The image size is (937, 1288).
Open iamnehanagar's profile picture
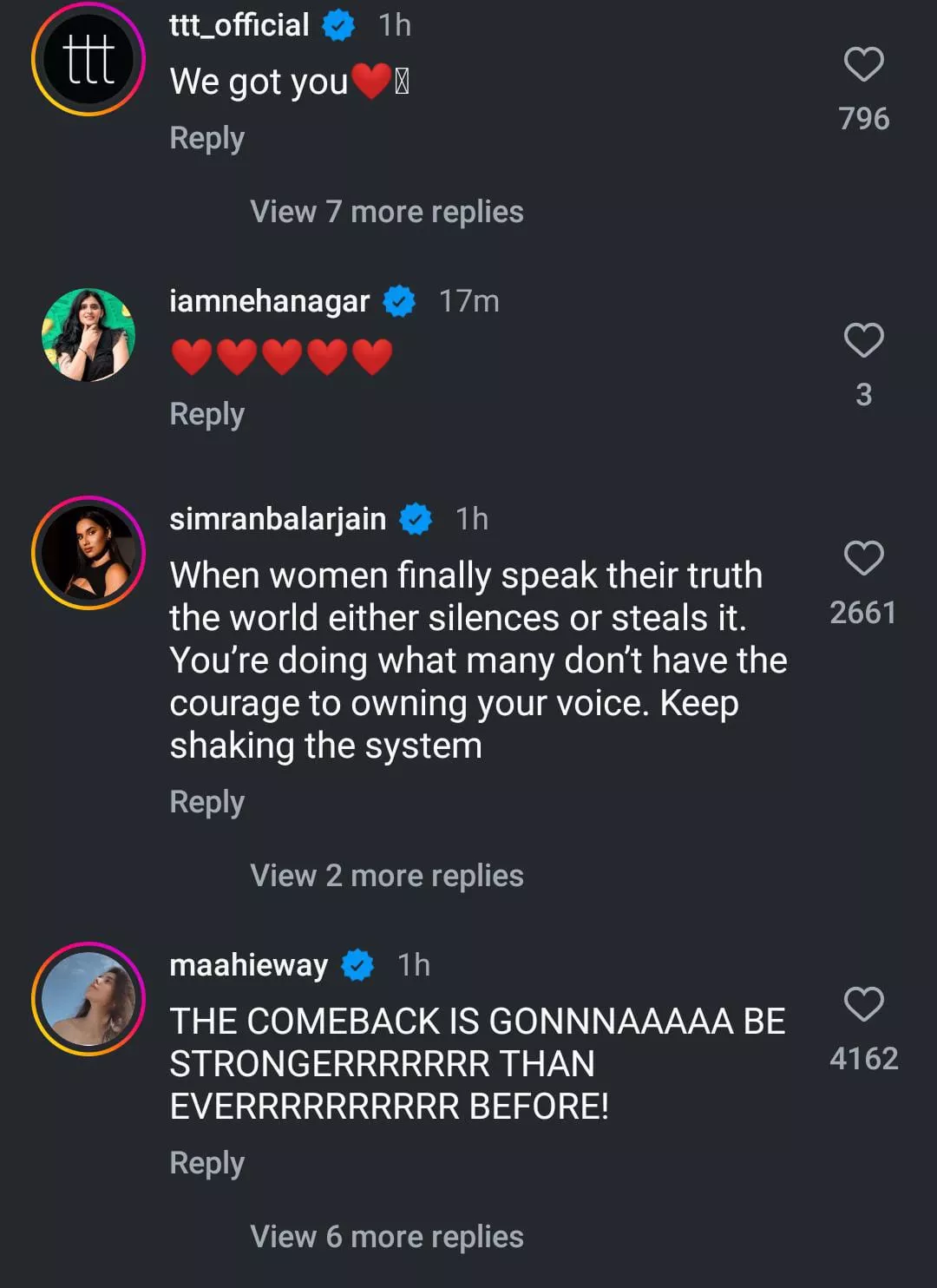88,335
